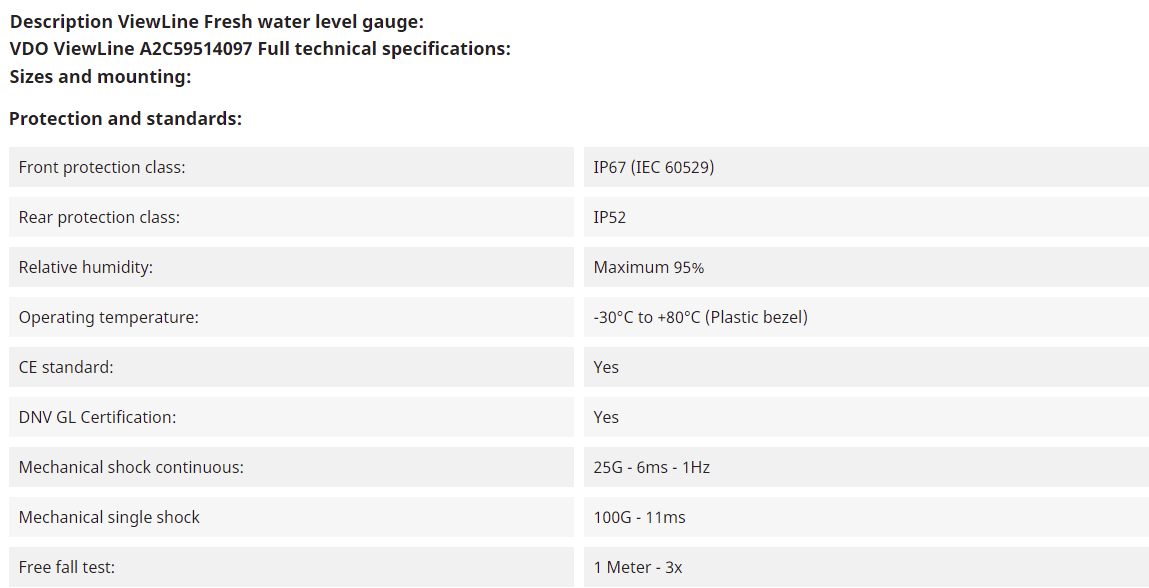Click 'Yes' value for DNV GL Certification
This screenshot has width=1149, height=588.
[x=606, y=417]
